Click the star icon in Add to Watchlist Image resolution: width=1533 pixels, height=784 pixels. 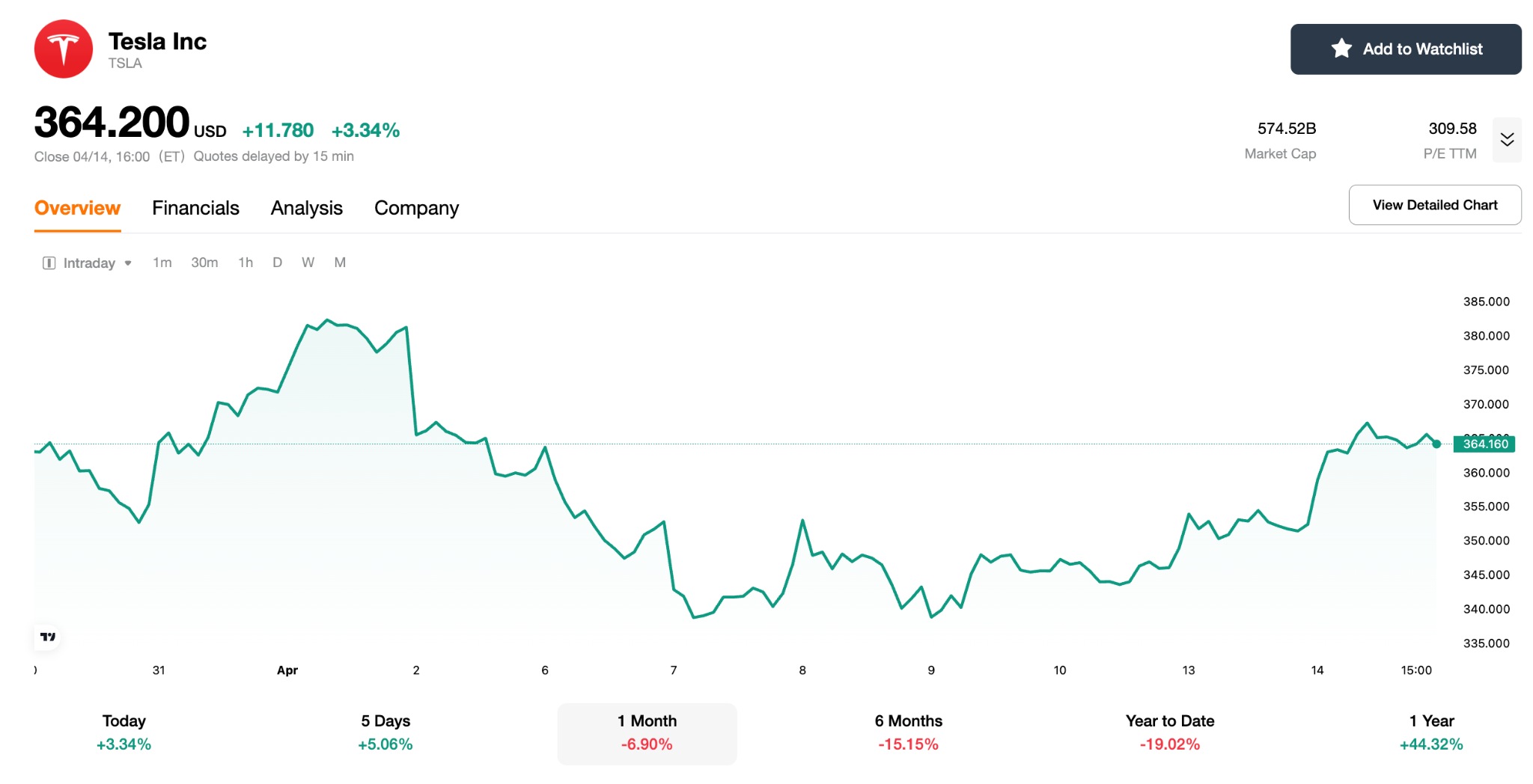pyautogui.click(x=1341, y=48)
